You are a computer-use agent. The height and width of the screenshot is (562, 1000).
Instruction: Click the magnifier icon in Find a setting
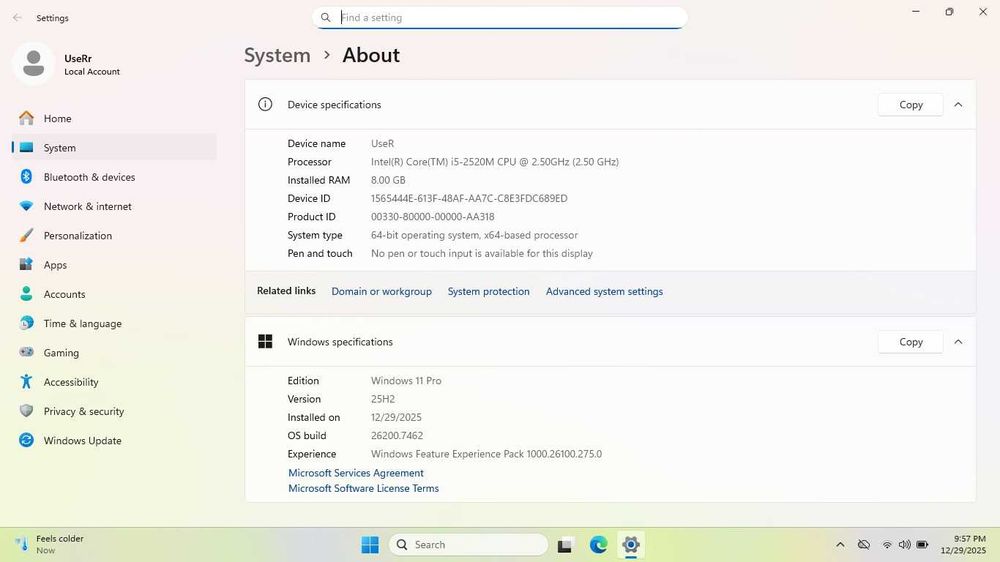(x=326, y=17)
